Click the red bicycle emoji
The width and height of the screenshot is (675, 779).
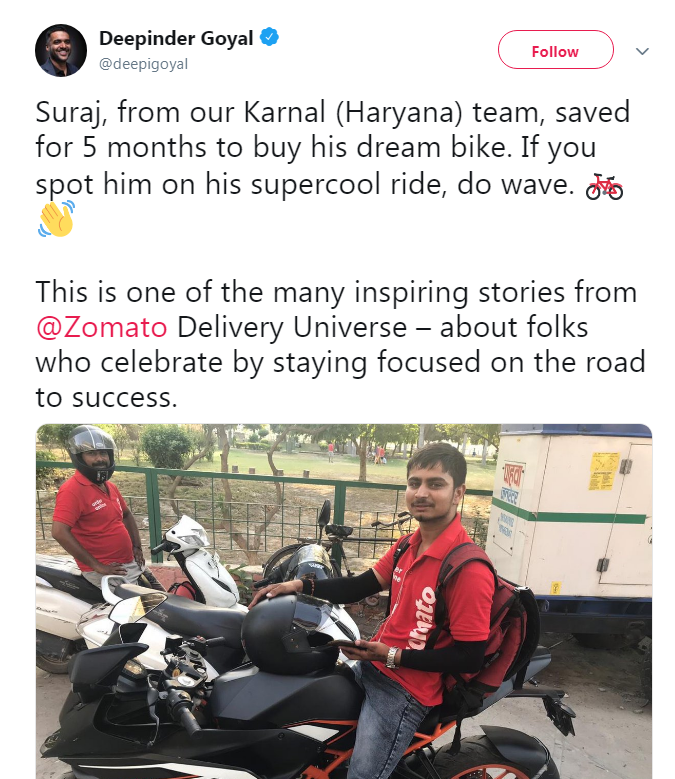[604, 187]
